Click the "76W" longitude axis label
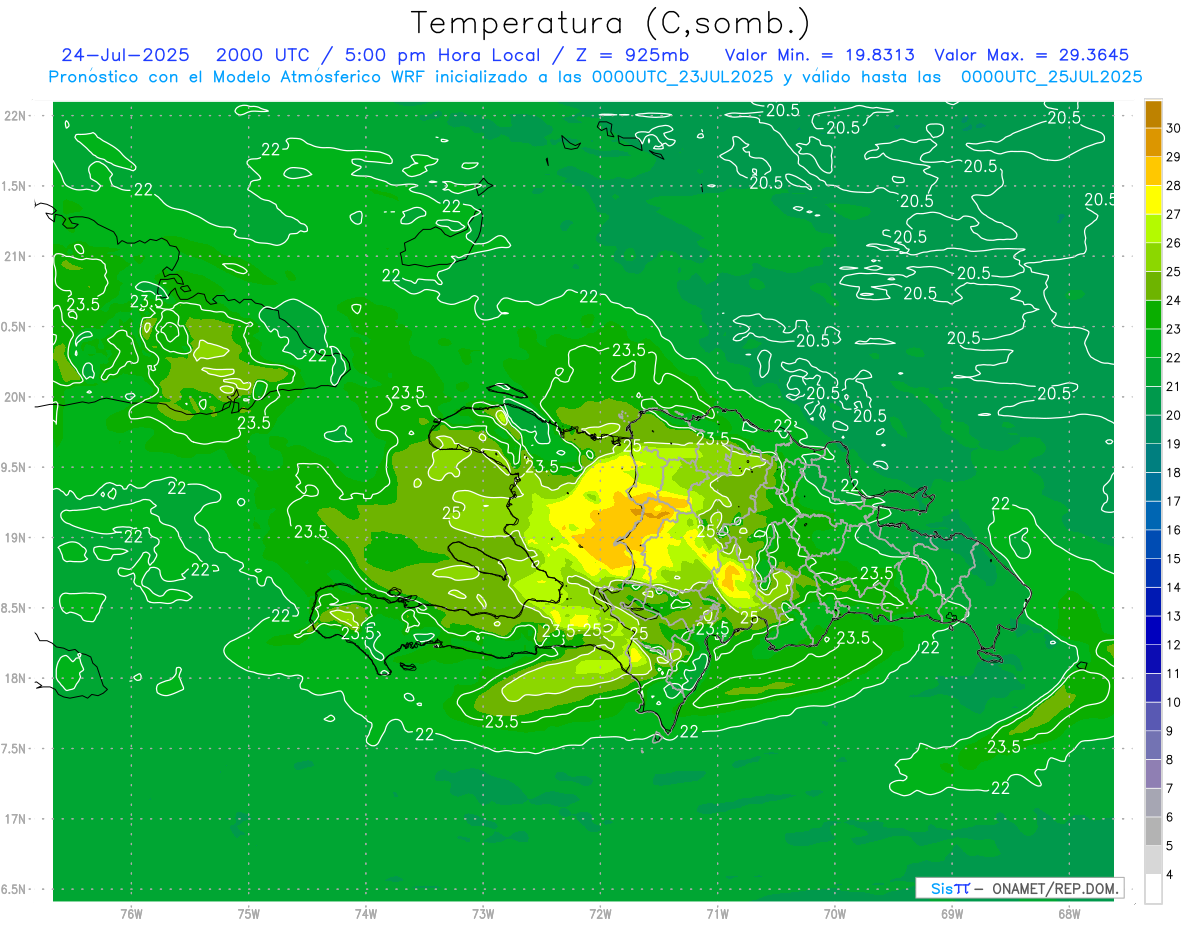This screenshot has height=927, width=1200. [131, 913]
